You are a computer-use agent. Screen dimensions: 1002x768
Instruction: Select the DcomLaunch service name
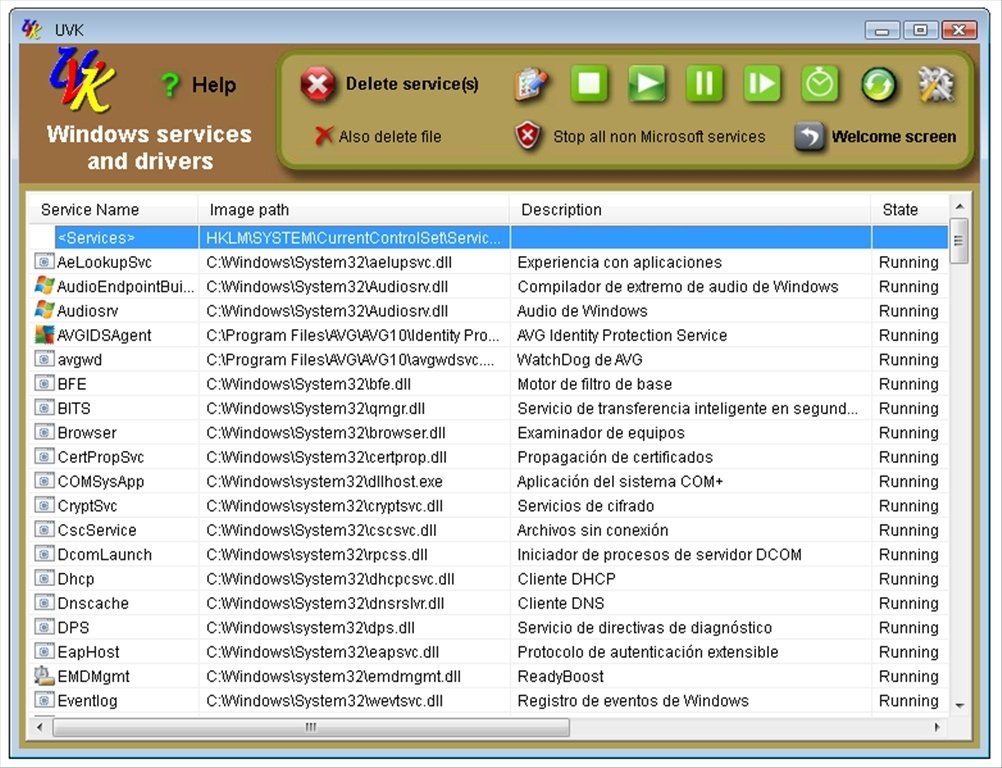pos(104,554)
